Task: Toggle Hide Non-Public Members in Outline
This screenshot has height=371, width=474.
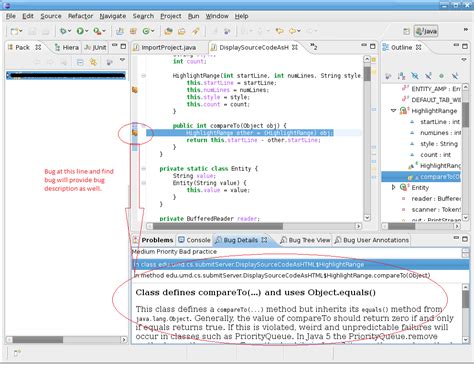Action: [441, 76]
